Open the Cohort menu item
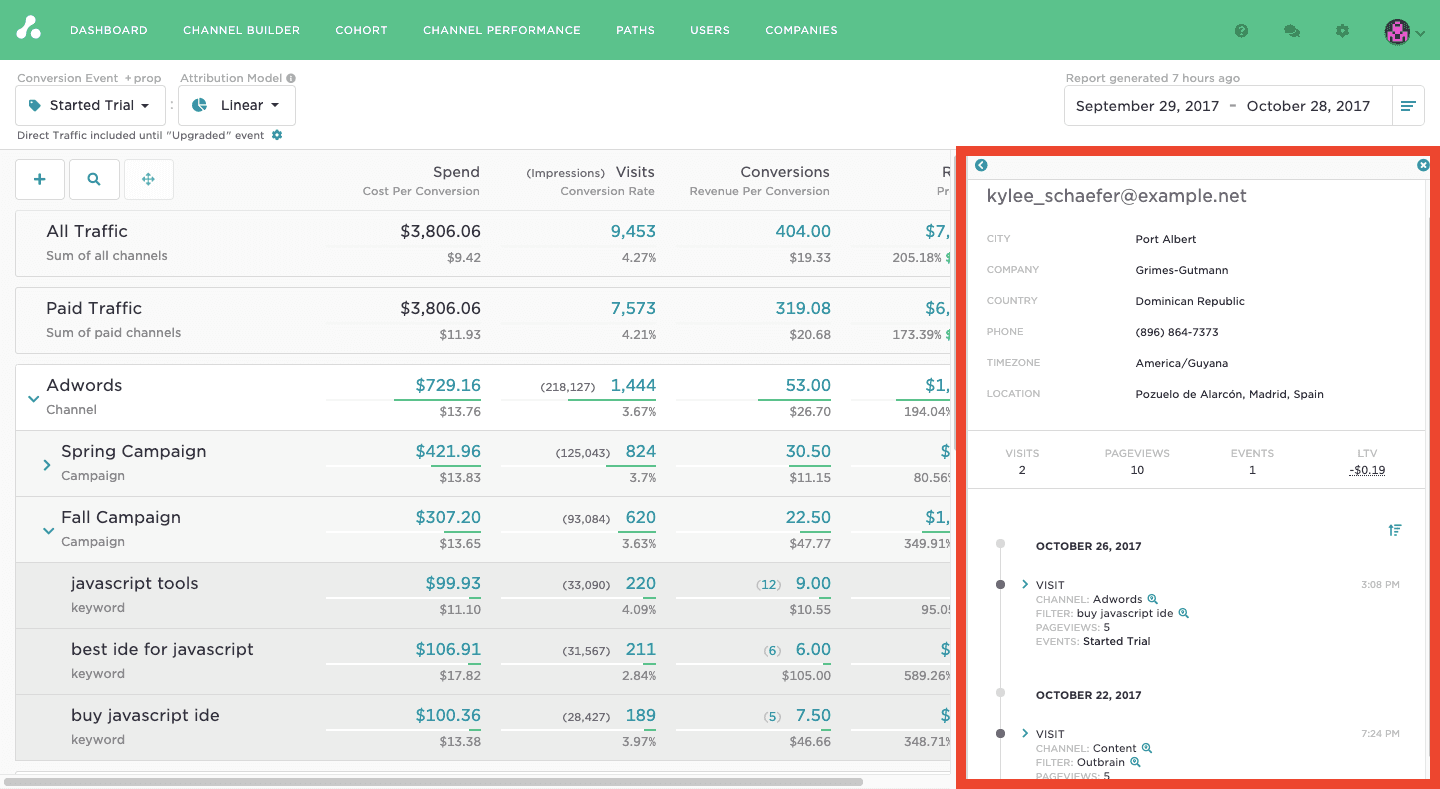The height and width of the screenshot is (789, 1440). [x=361, y=30]
